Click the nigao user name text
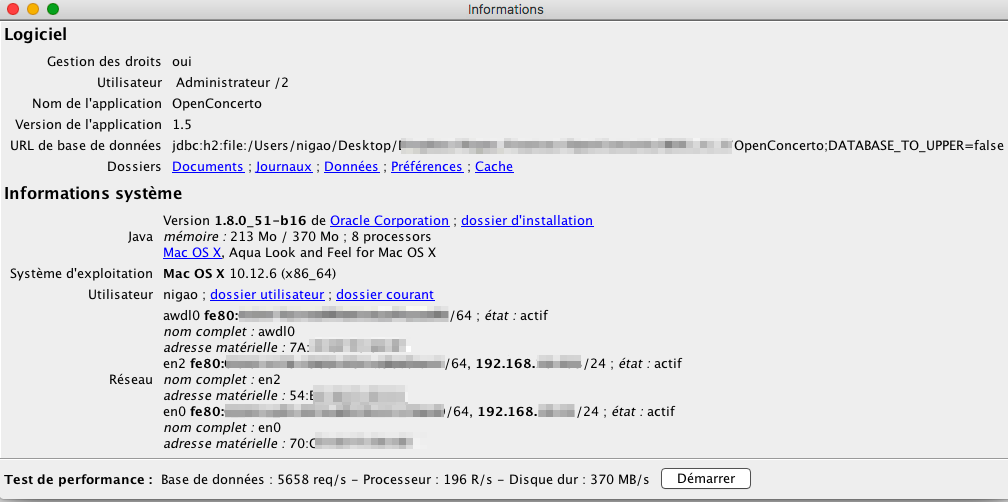Viewport: 1008px width, 502px height. click(183, 294)
